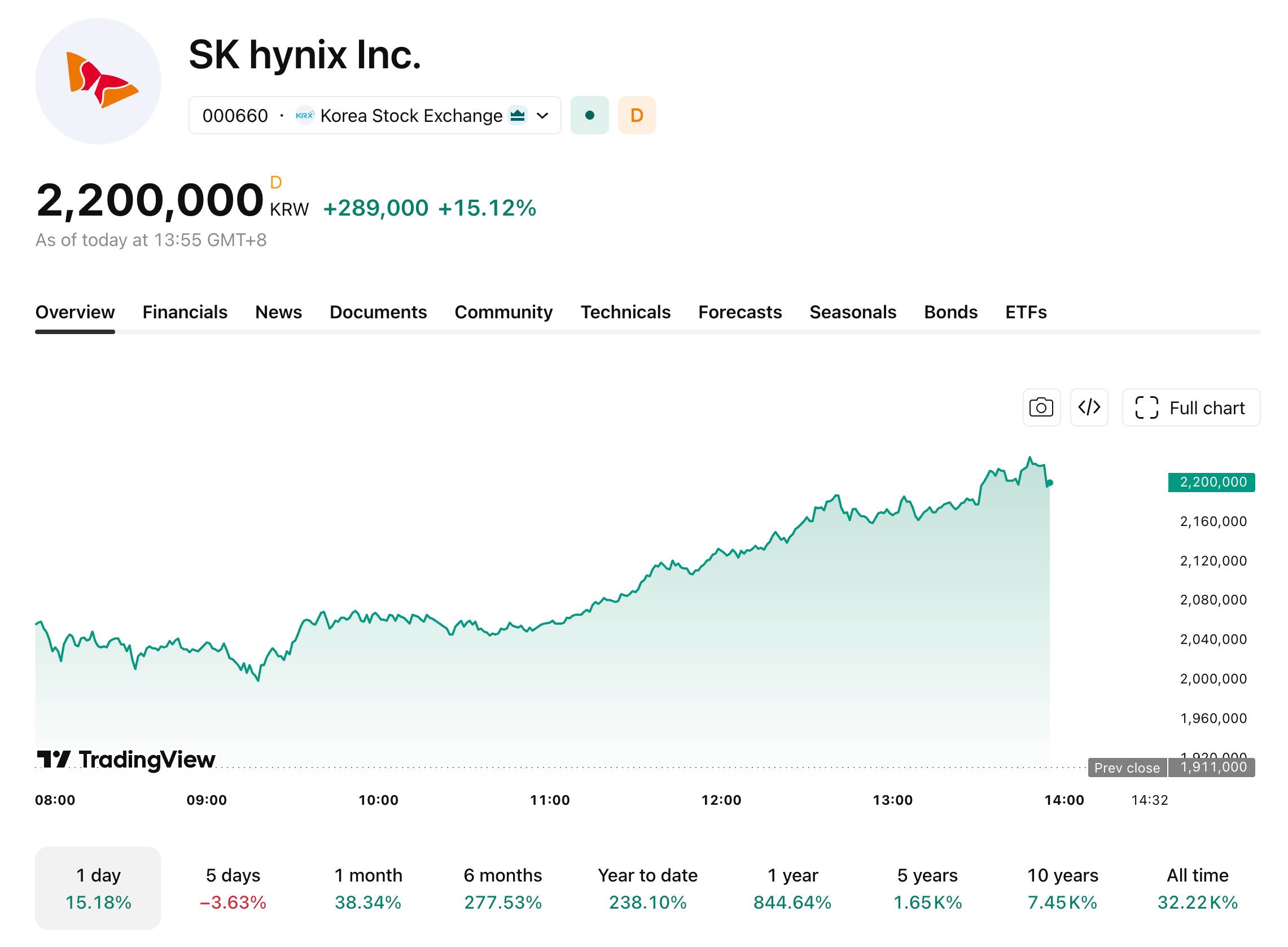Select the 10 years range
Screen dimensions: 1288x947
pyautogui.click(x=1063, y=888)
